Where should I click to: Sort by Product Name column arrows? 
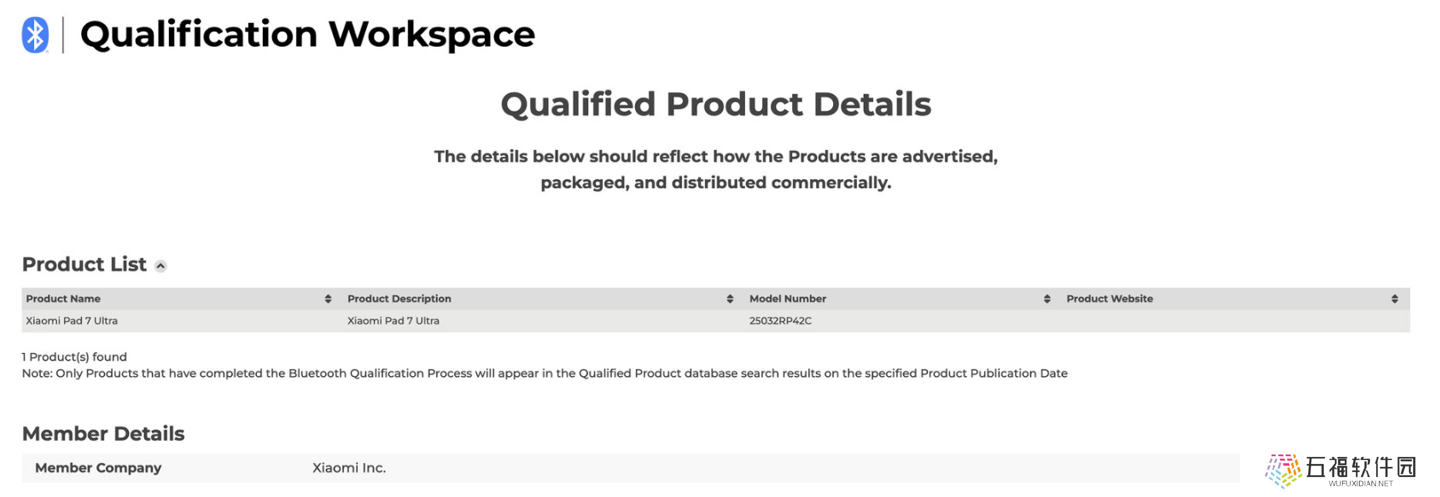(328, 299)
